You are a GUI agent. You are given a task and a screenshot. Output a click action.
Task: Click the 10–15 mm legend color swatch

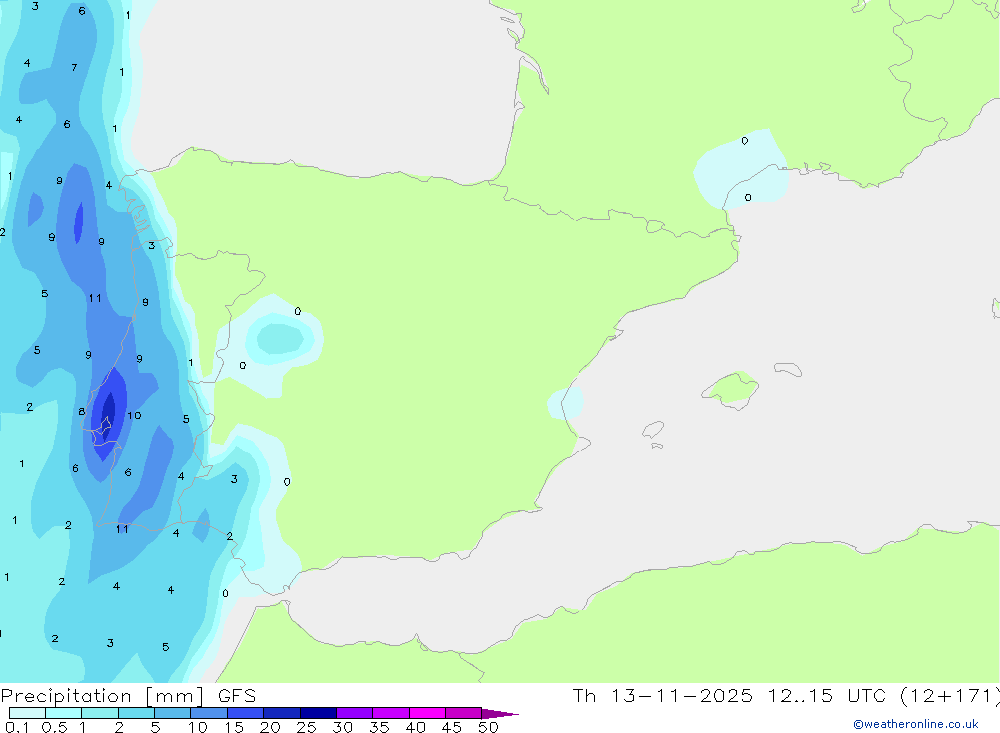(x=209, y=713)
